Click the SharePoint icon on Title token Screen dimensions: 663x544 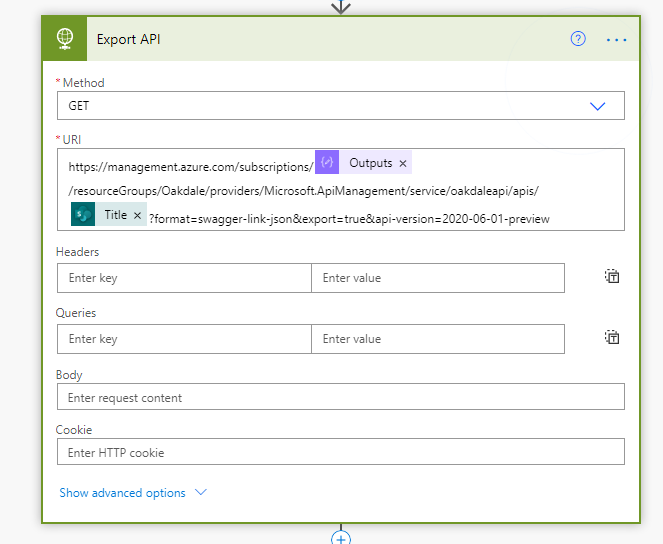pos(83,214)
